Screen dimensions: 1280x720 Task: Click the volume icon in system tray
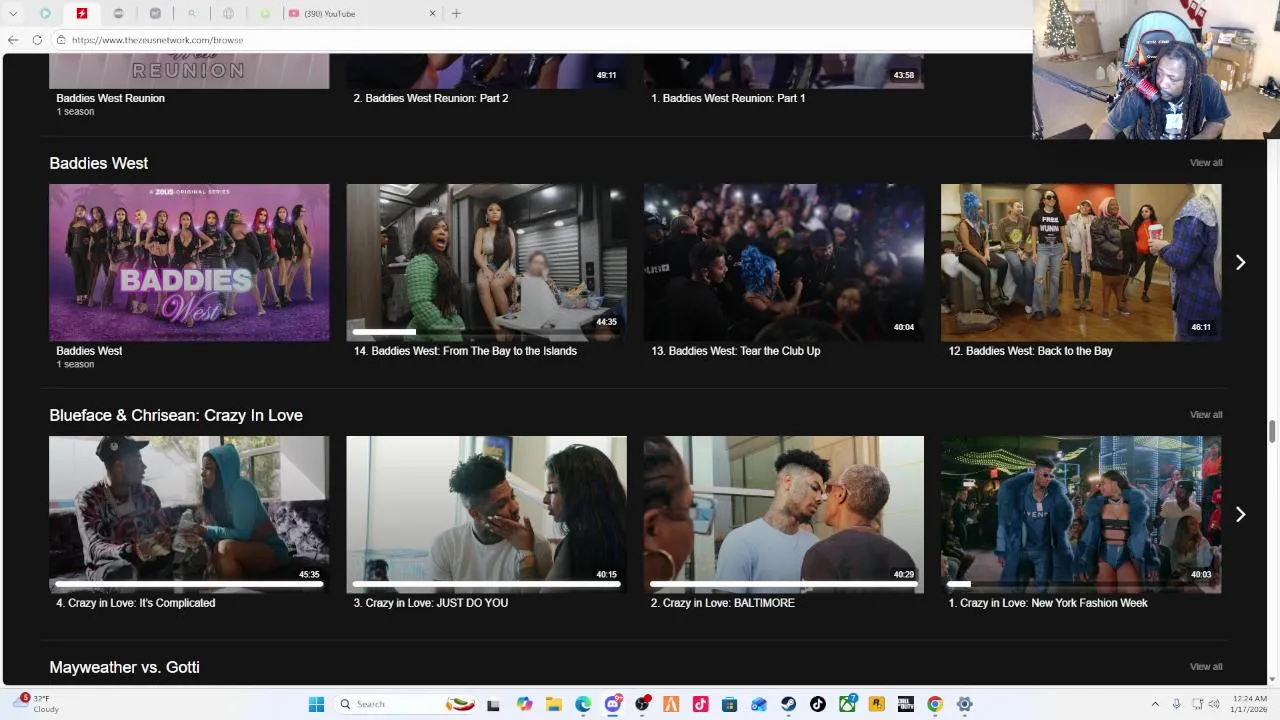point(1215,704)
